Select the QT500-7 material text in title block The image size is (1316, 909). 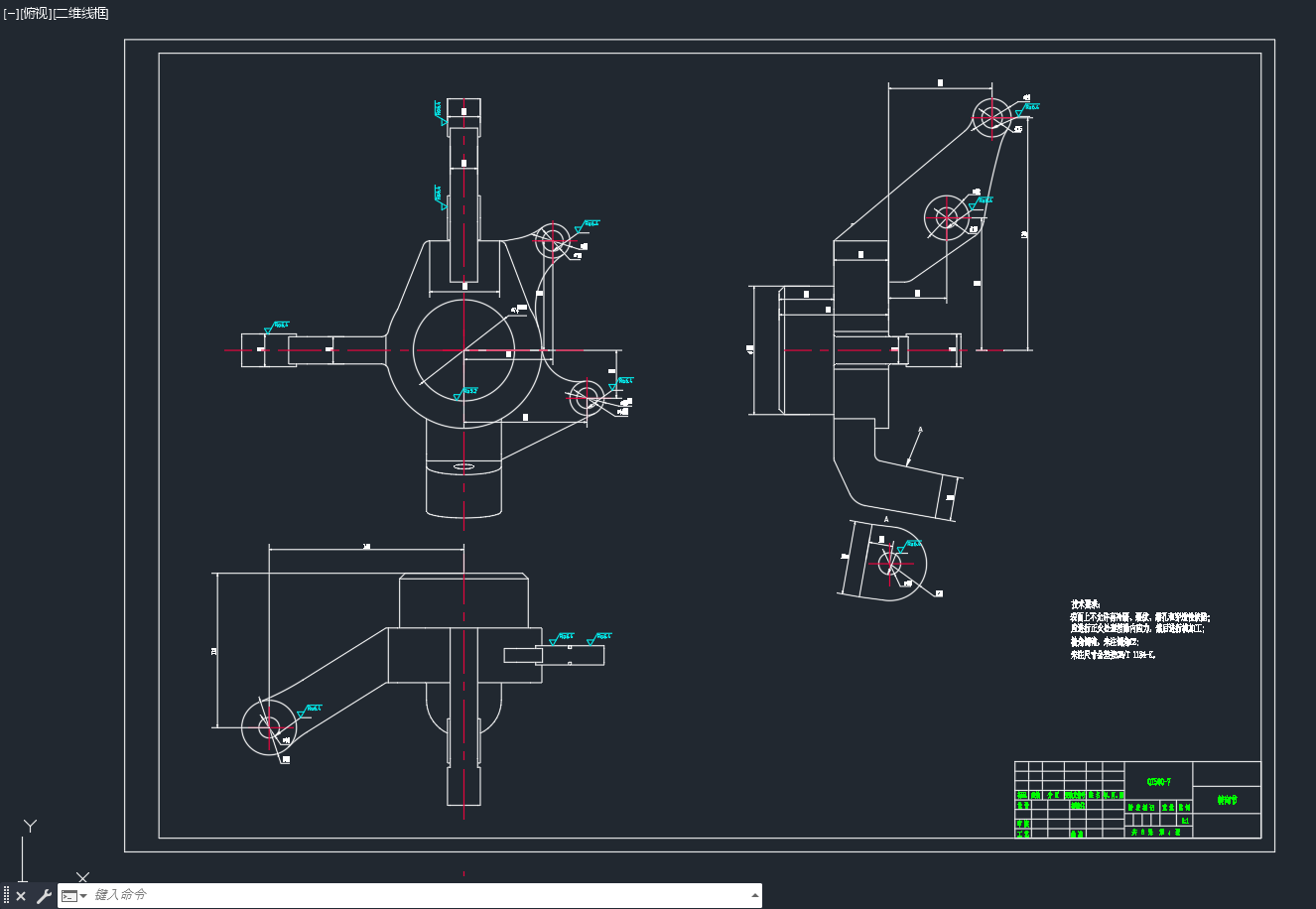[x=1158, y=782]
